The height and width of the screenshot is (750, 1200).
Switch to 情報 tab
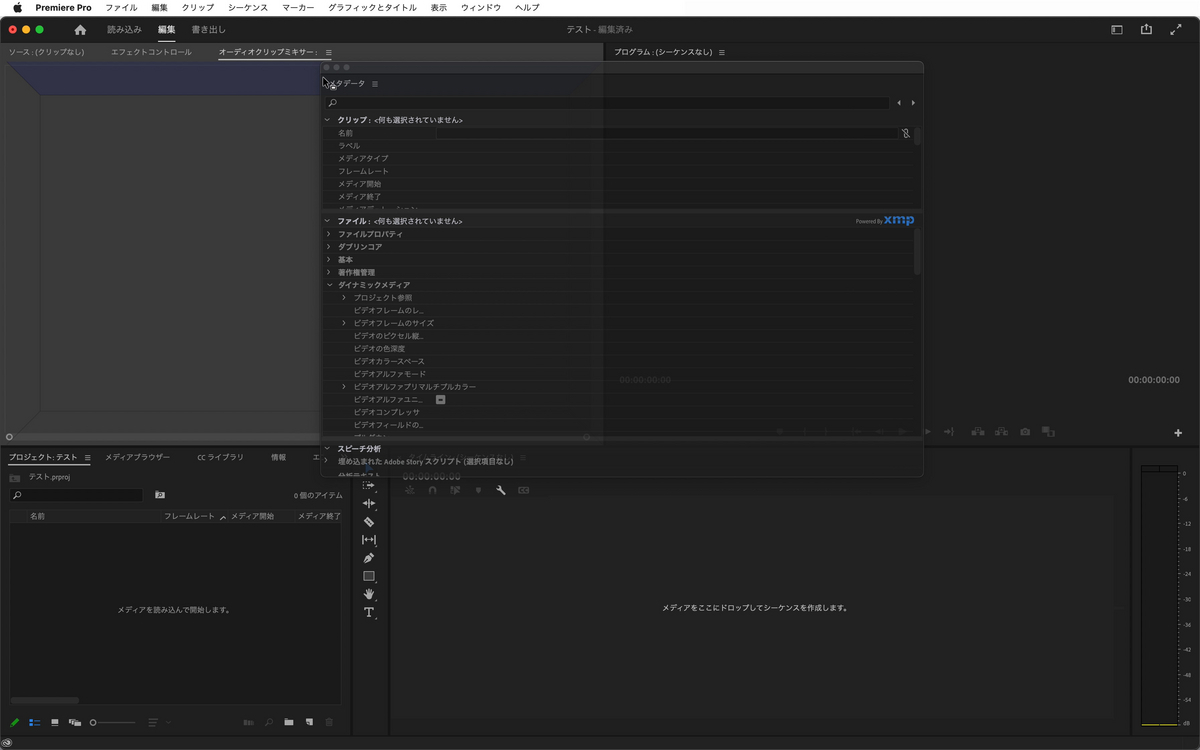(278, 457)
